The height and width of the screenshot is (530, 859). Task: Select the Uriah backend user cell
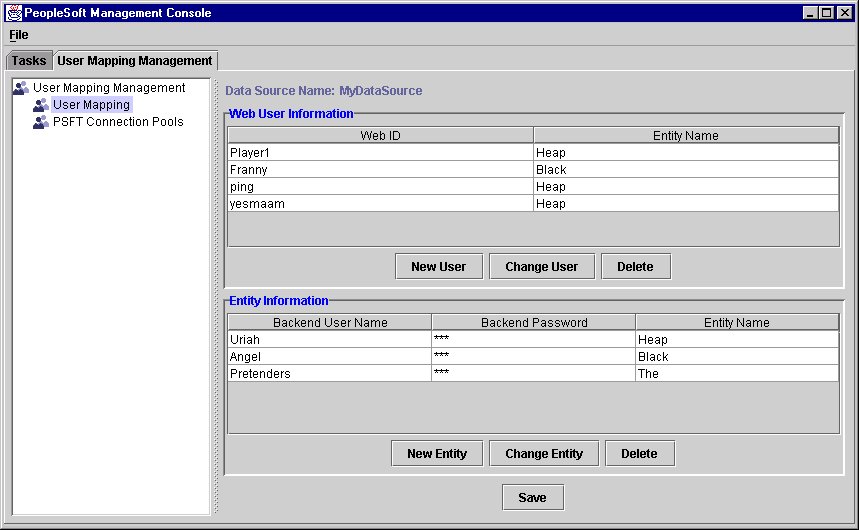pyautogui.click(x=330, y=339)
